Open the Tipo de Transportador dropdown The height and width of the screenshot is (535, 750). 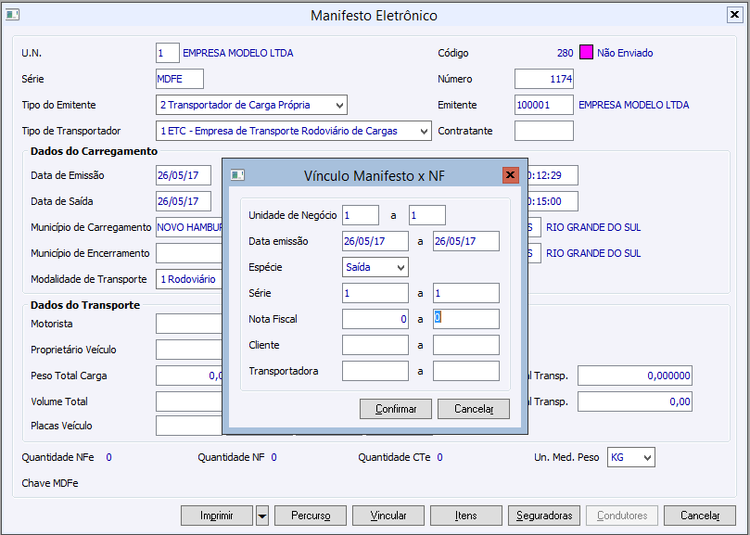tap(423, 131)
